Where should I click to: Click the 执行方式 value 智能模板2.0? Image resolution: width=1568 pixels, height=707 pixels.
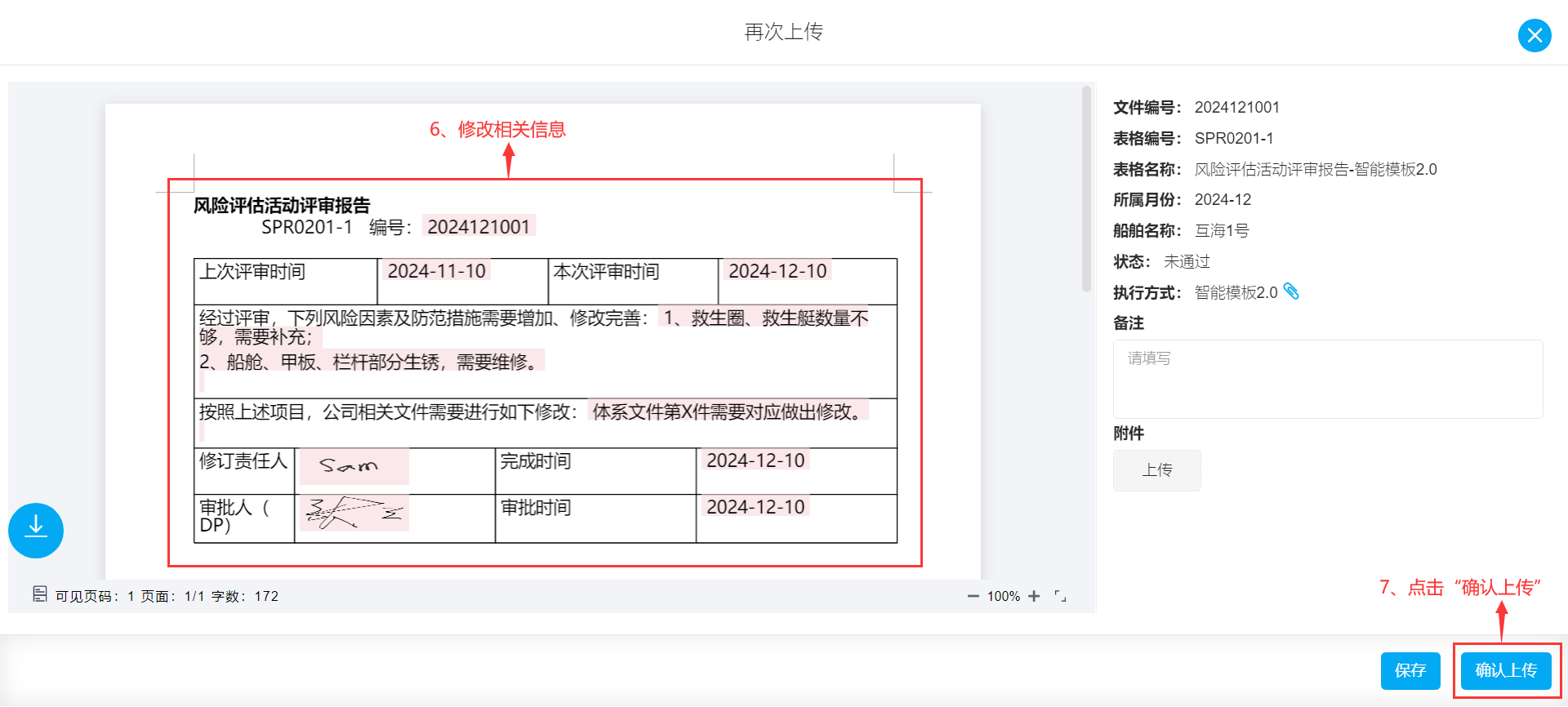pyautogui.click(x=1236, y=292)
